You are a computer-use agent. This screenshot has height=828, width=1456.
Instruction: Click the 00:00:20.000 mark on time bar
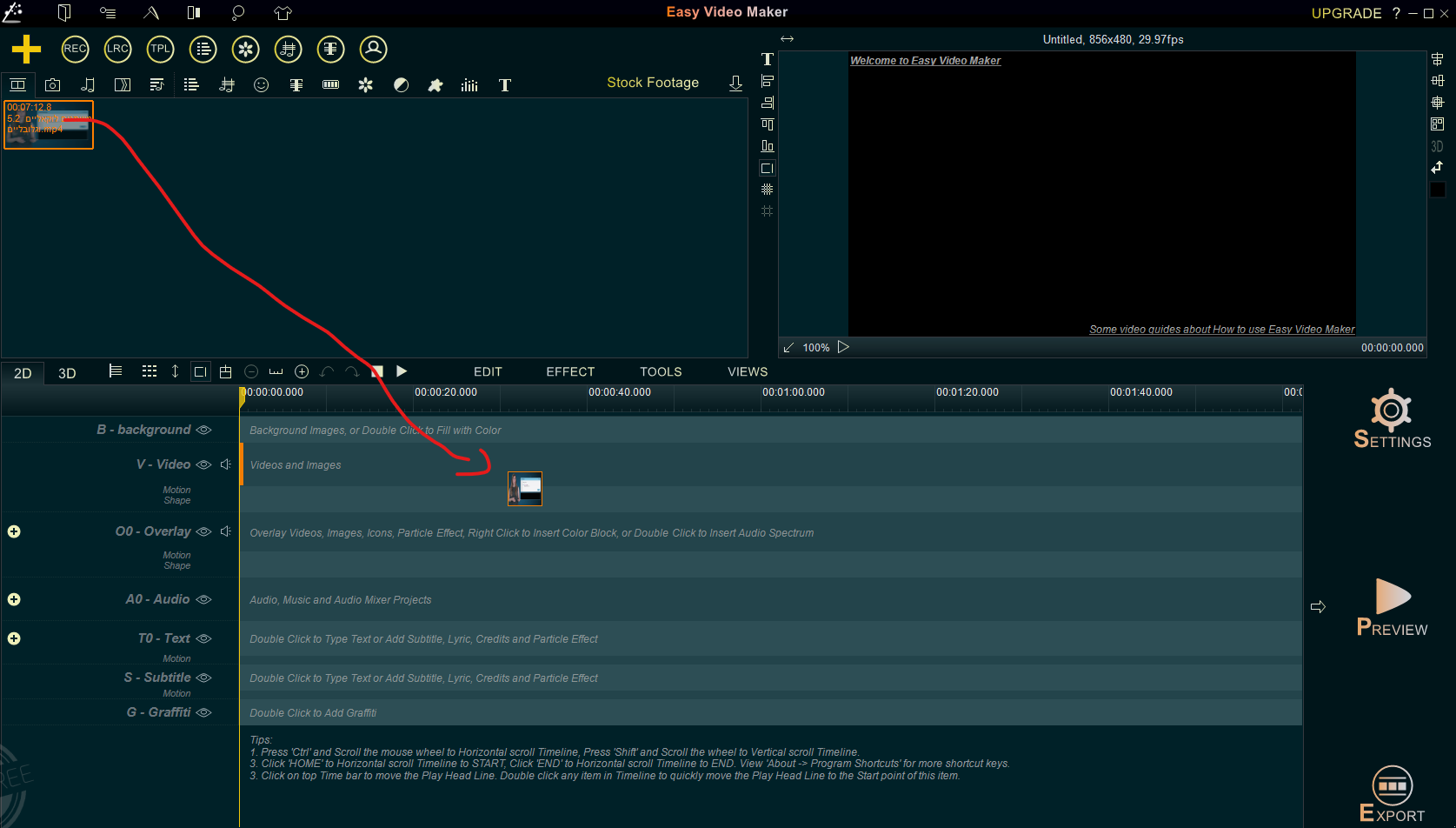click(446, 392)
